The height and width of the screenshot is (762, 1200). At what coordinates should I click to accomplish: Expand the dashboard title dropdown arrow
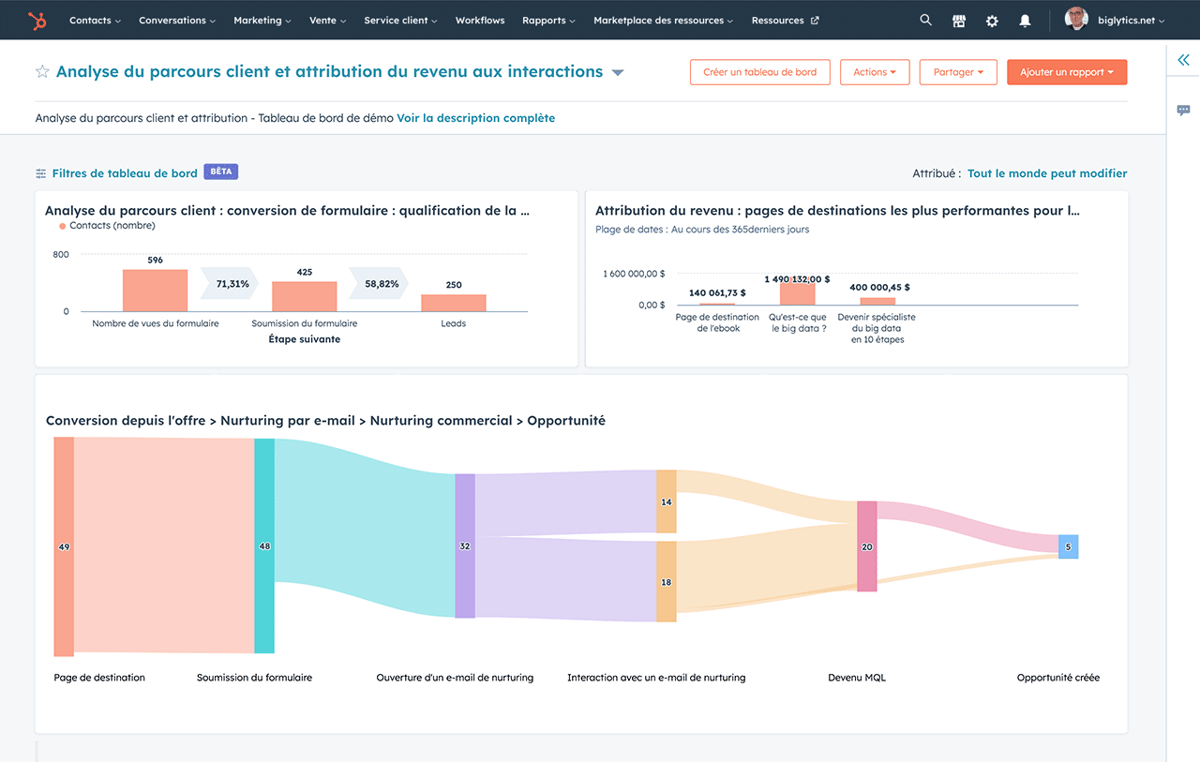click(x=618, y=71)
